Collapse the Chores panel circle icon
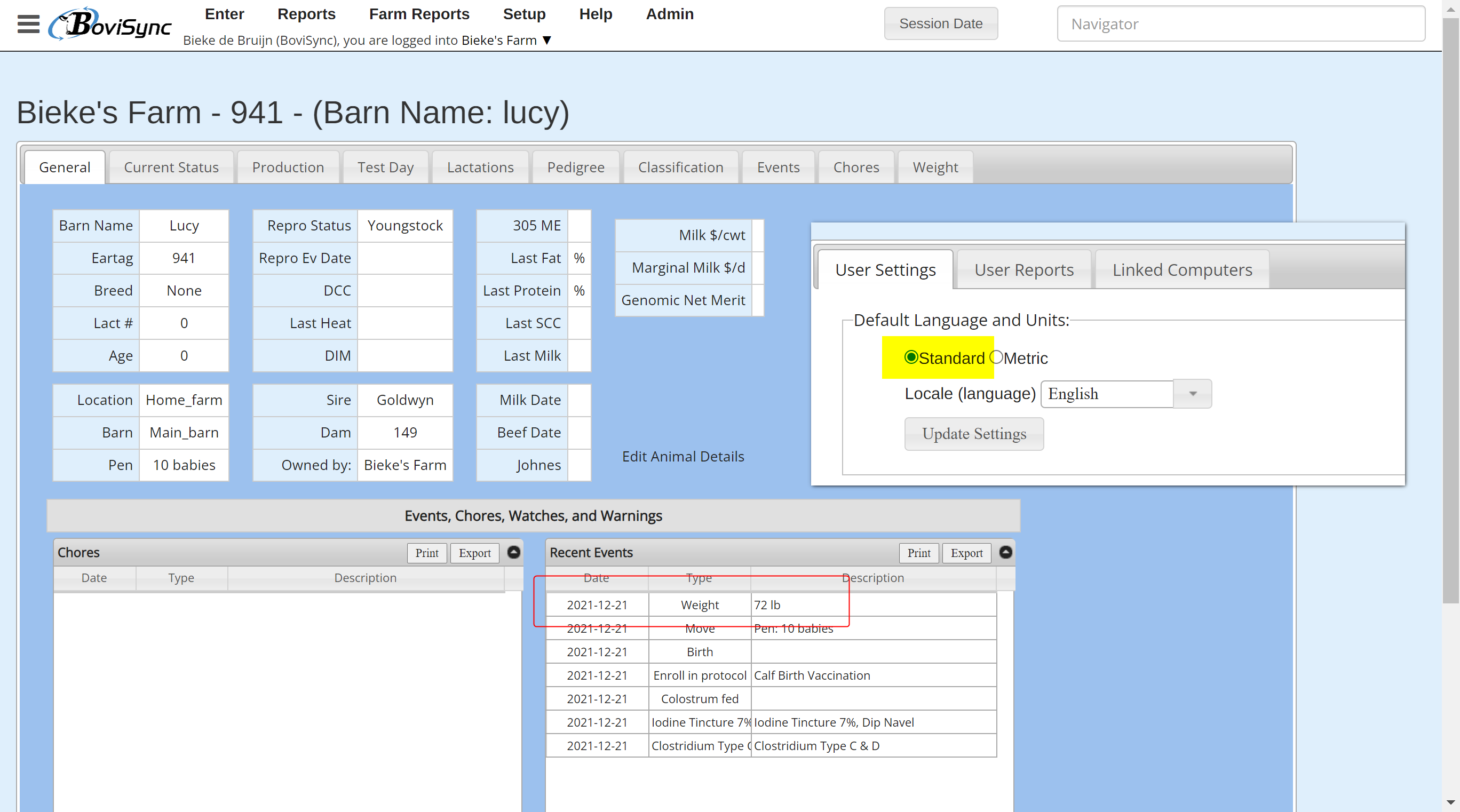1460x812 pixels. (x=513, y=552)
